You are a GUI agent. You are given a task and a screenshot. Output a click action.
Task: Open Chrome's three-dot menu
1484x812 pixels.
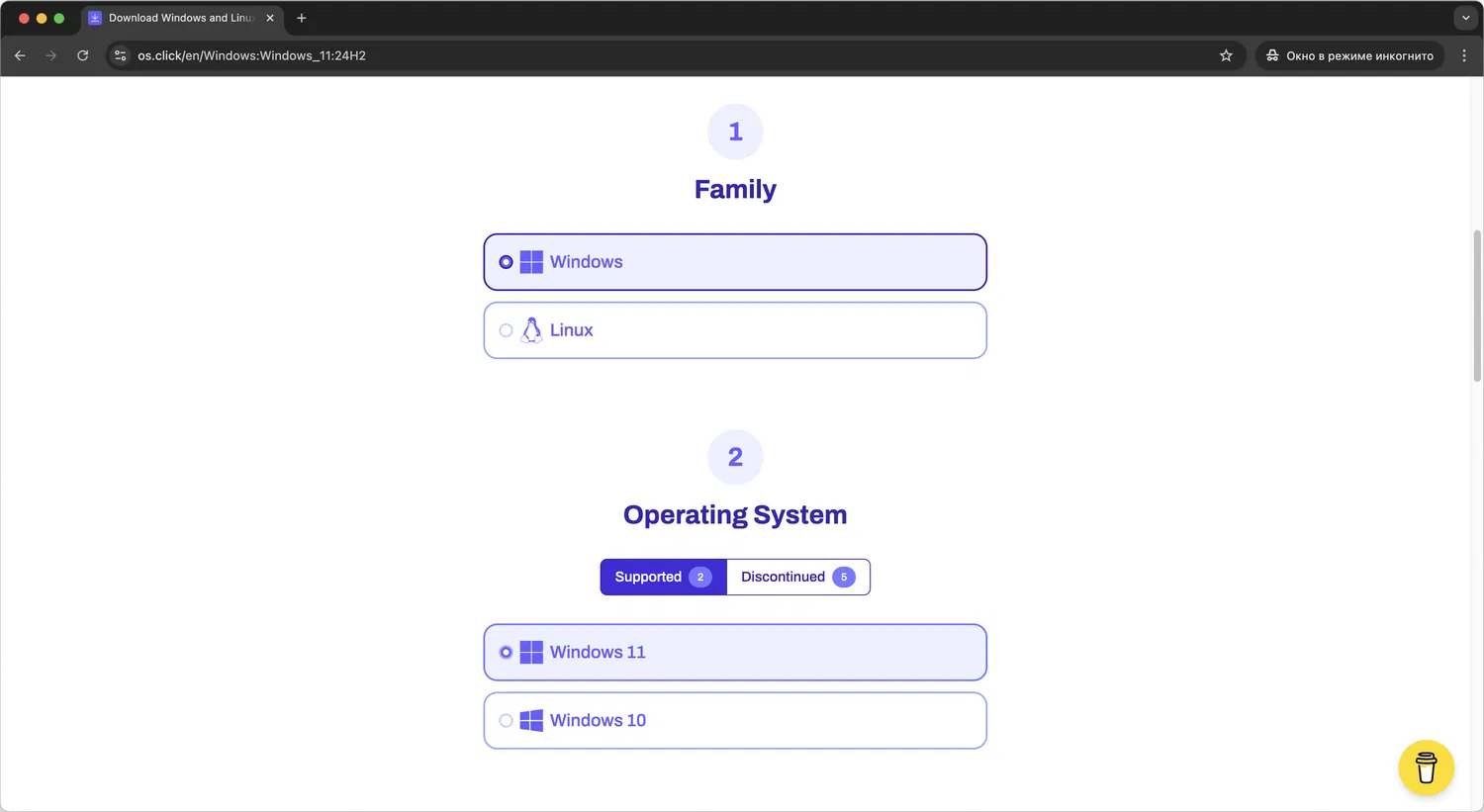pos(1464,55)
